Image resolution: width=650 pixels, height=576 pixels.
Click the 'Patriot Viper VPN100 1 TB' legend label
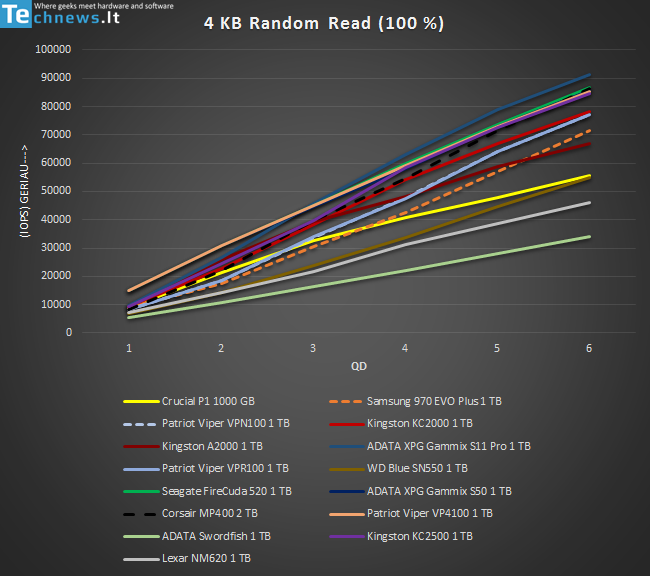click(226, 423)
